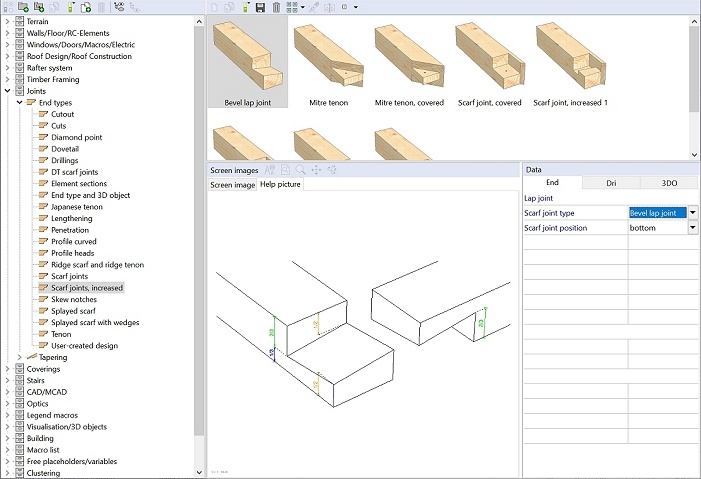Switch to the Help picture tab
The image size is (701, 479).
click(280, 184)
